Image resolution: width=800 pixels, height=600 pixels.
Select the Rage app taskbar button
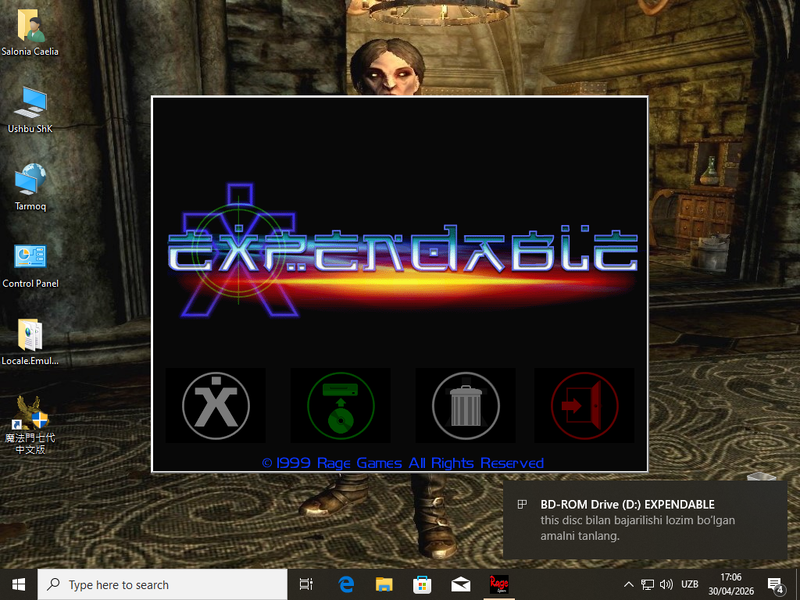point(498,585)
